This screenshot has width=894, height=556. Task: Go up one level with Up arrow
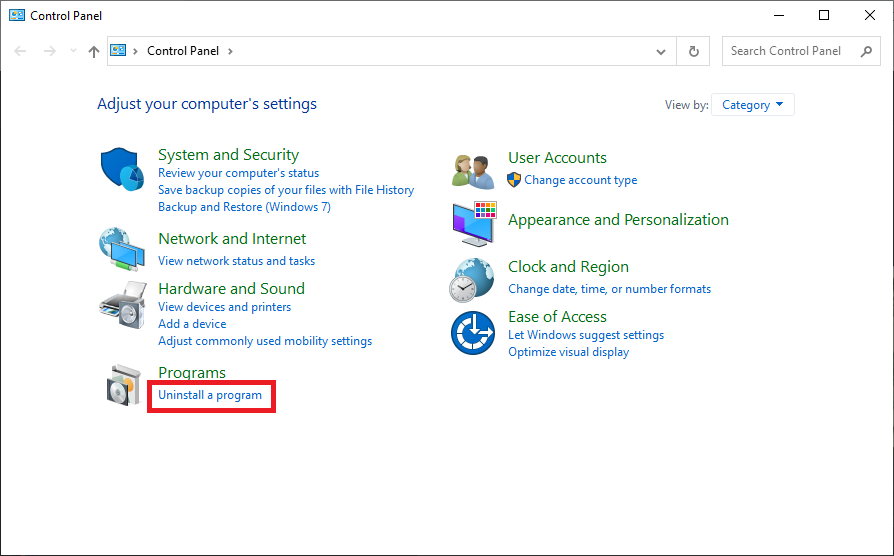(94, 51)
